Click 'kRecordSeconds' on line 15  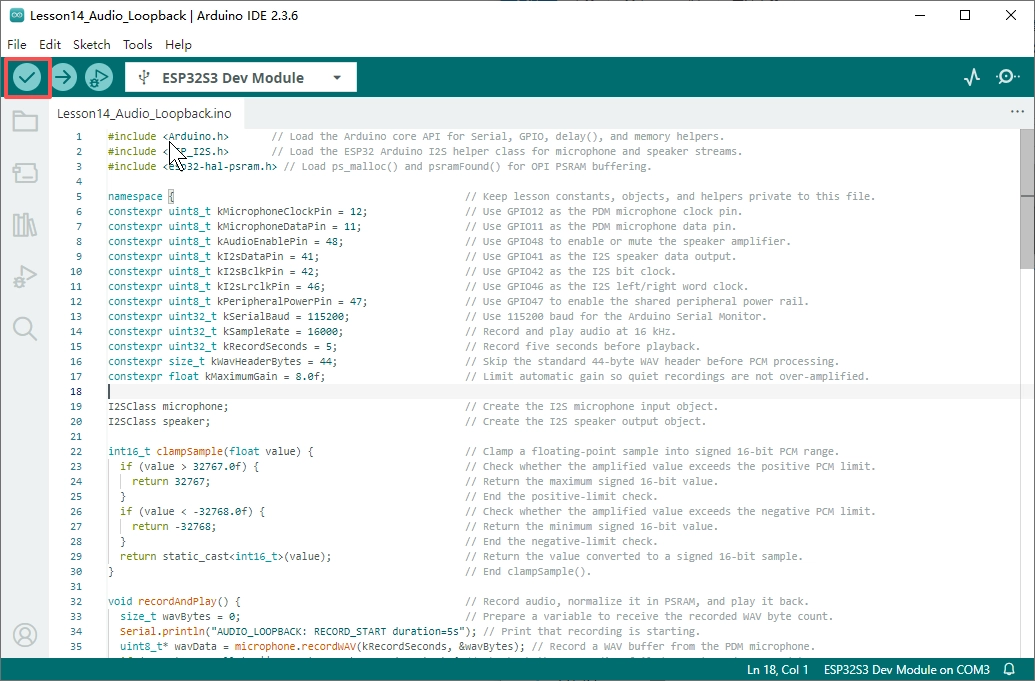coord(265,346)
